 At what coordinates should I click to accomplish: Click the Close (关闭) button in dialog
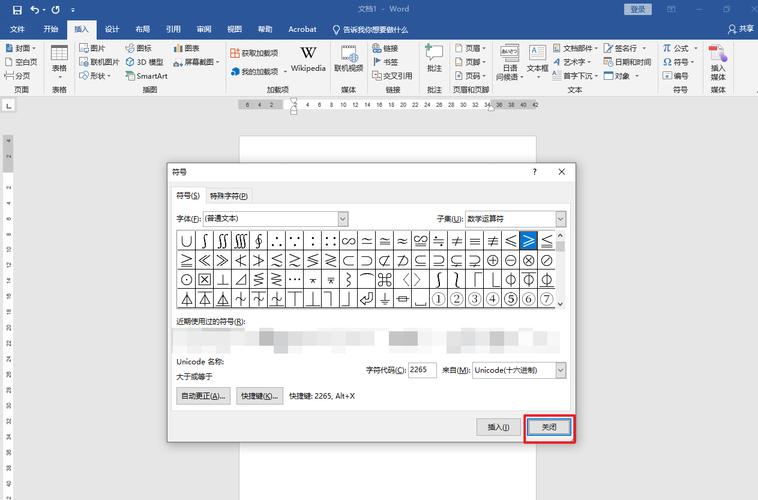coord(549,427)
